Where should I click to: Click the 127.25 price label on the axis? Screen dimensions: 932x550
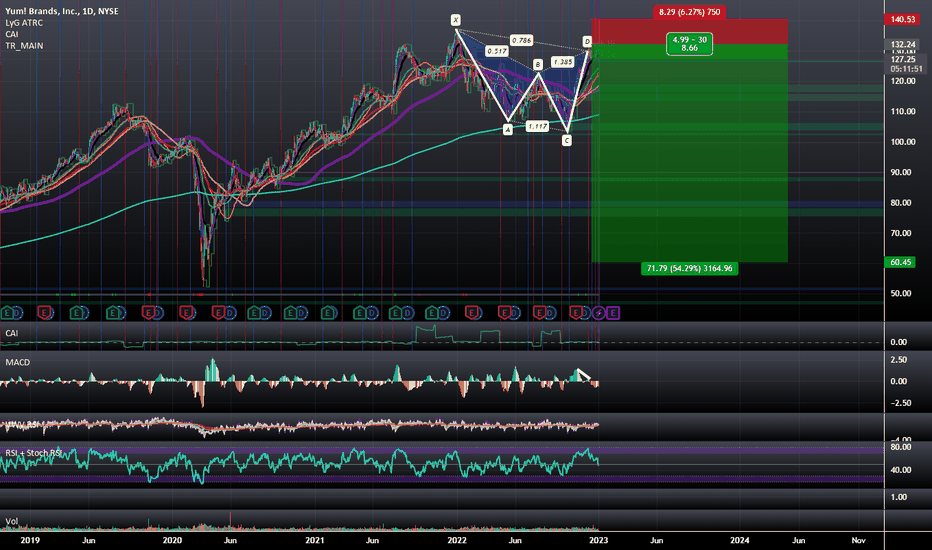point(903,59)
